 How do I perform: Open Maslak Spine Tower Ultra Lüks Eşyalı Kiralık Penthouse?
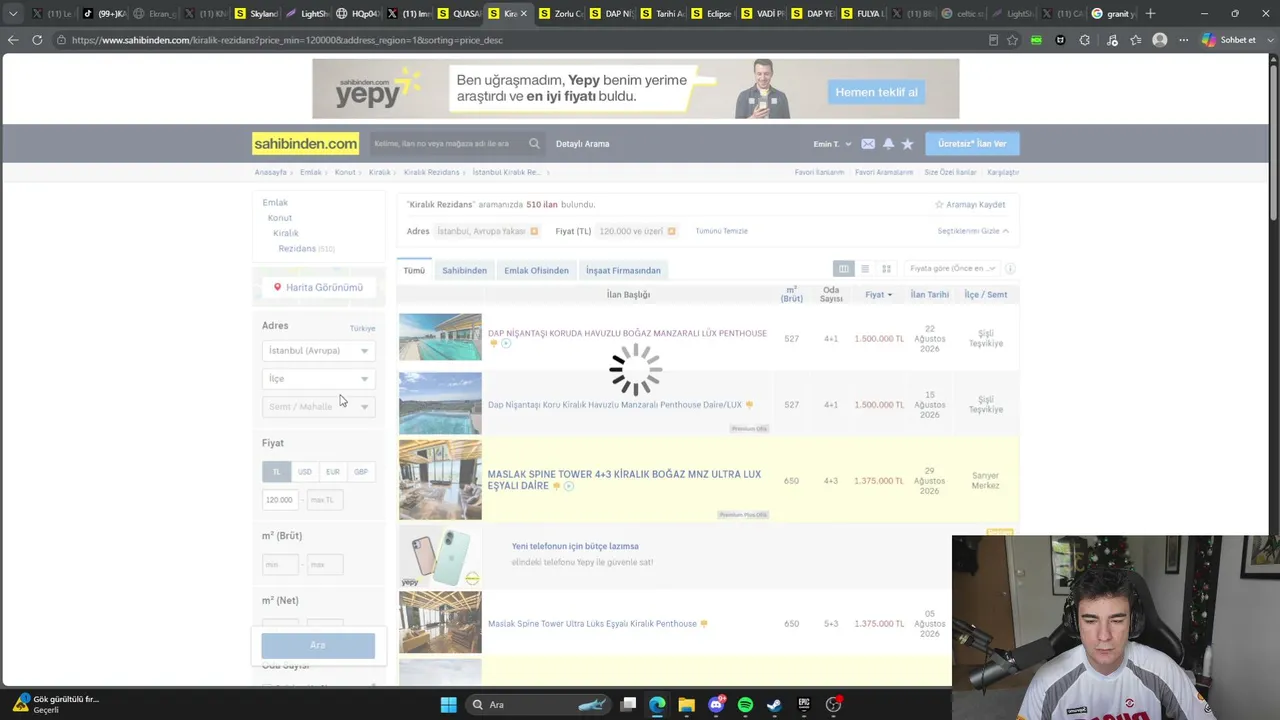point(592,624)
